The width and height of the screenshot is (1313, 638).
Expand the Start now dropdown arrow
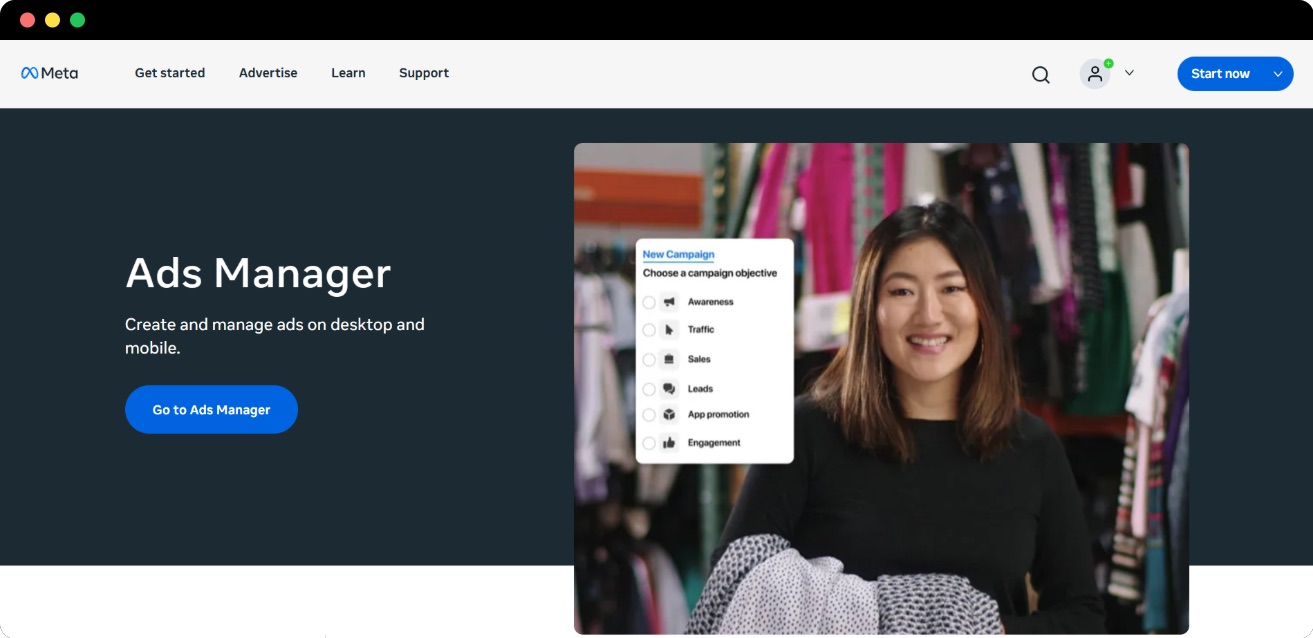pyautogui.click(x=1277, y=74)
